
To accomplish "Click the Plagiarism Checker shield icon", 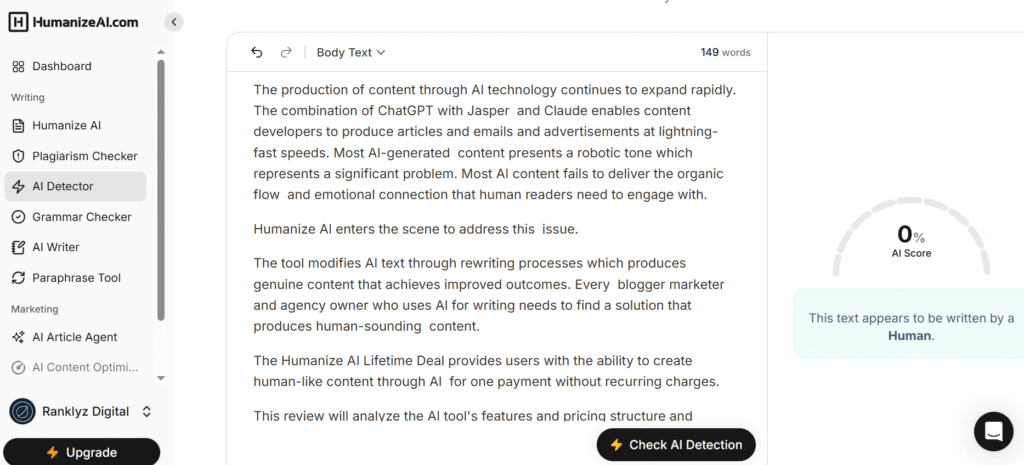I will coord(18,156).
